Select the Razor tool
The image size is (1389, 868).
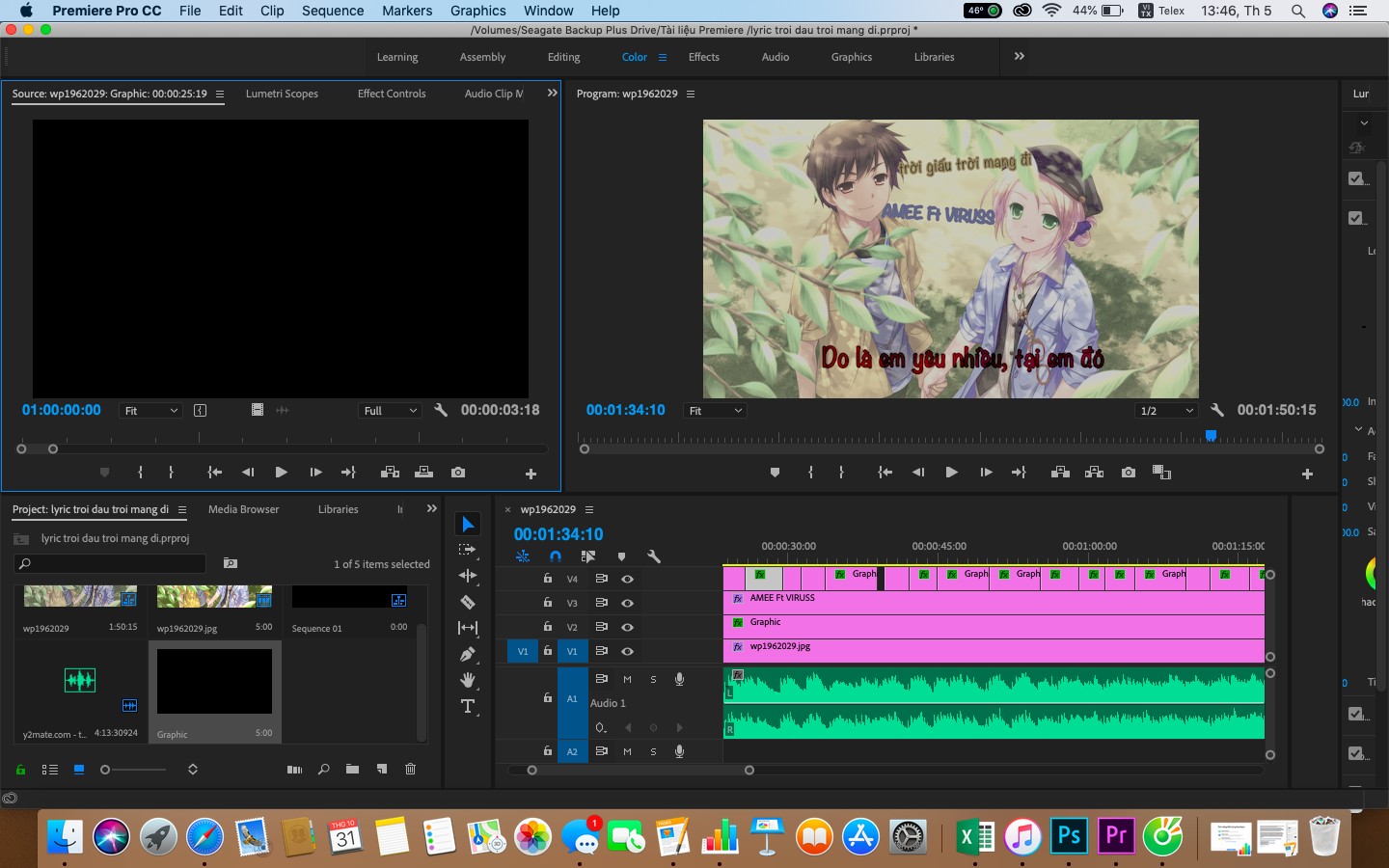468,602
